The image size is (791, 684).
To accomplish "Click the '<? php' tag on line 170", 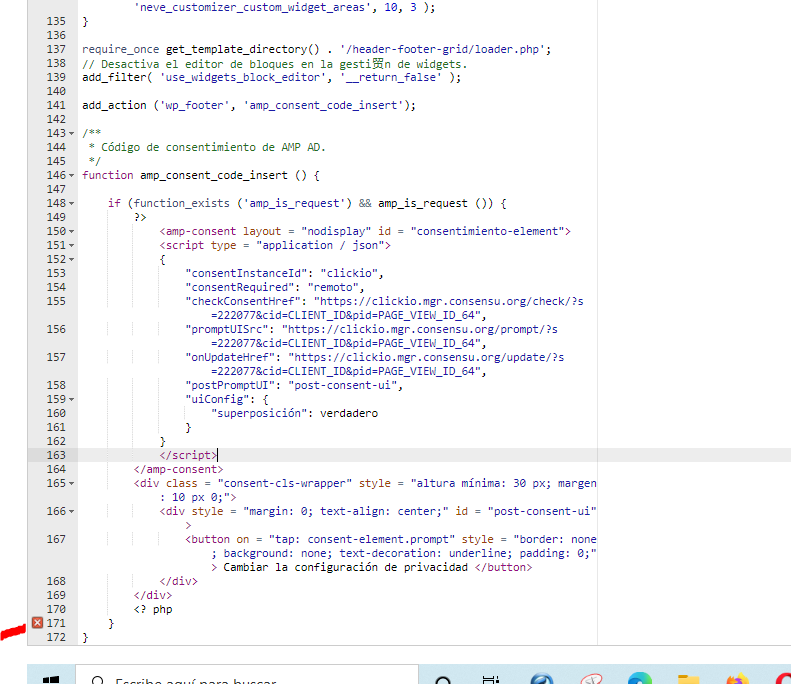I will 153,609.
